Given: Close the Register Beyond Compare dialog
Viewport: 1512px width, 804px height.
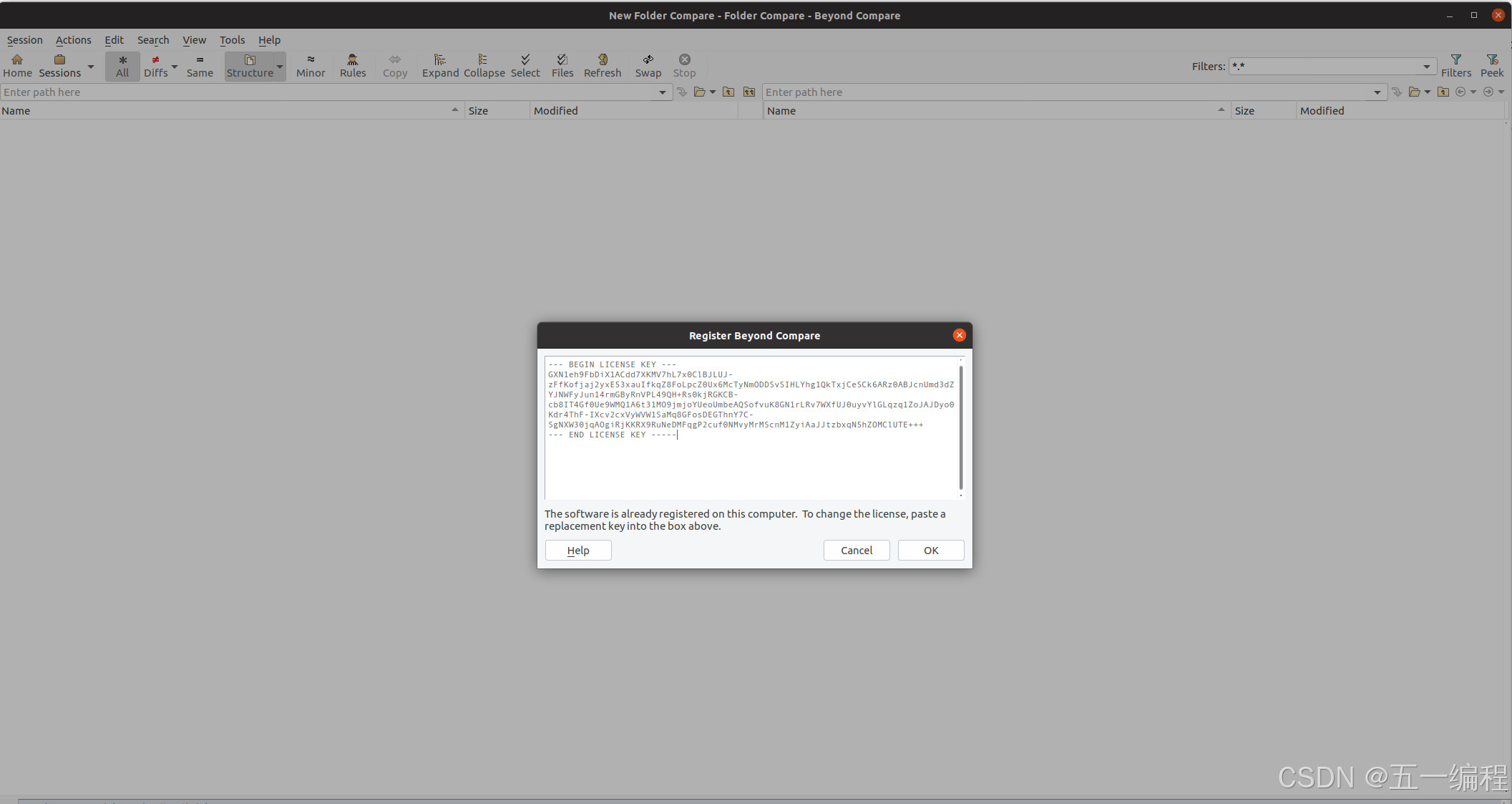Looking at the screenshot, I should click(x=959, y=335).
